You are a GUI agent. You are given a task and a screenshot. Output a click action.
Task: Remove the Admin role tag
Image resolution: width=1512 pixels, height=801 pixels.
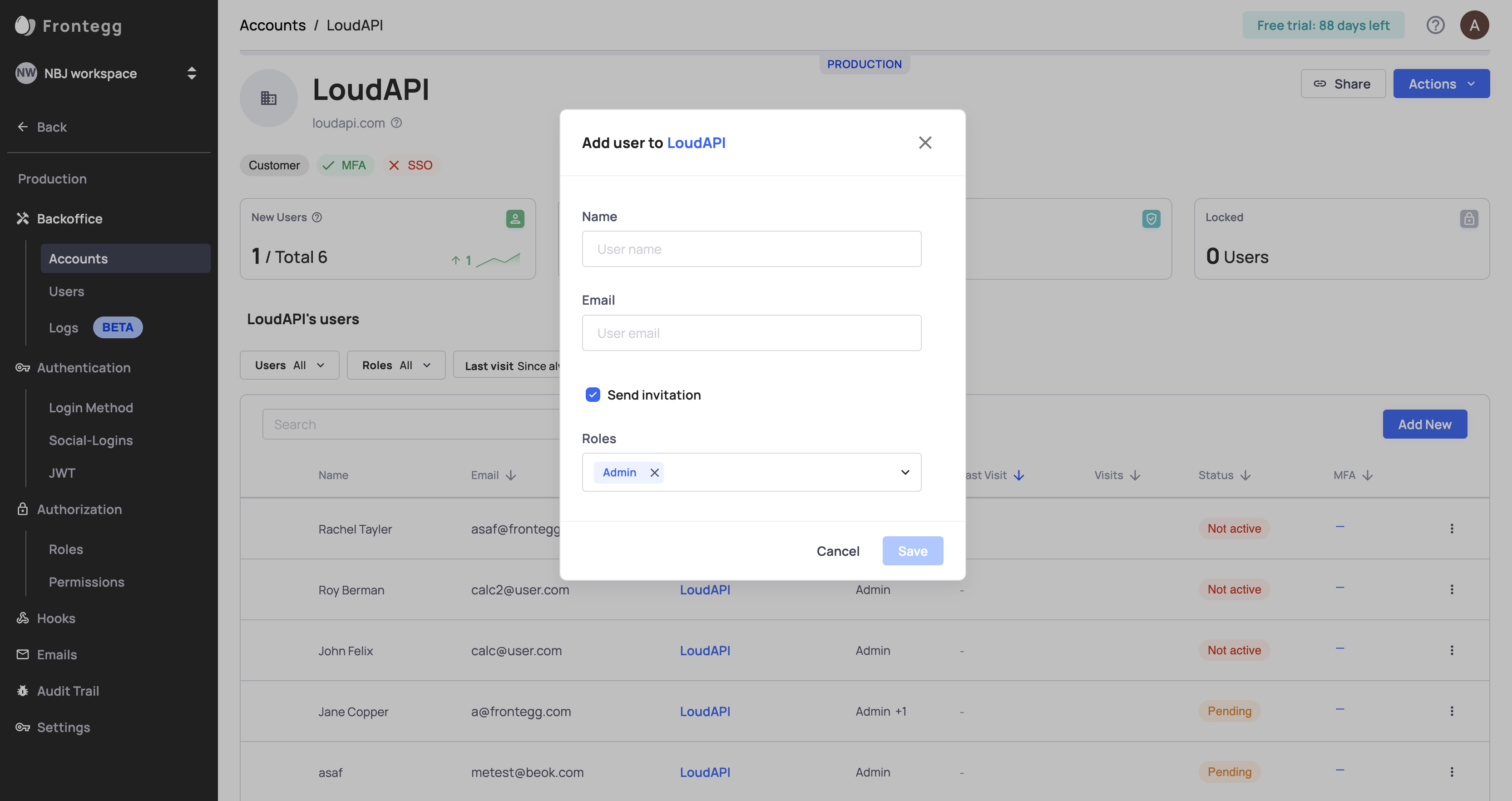click(x=654, y=472)
